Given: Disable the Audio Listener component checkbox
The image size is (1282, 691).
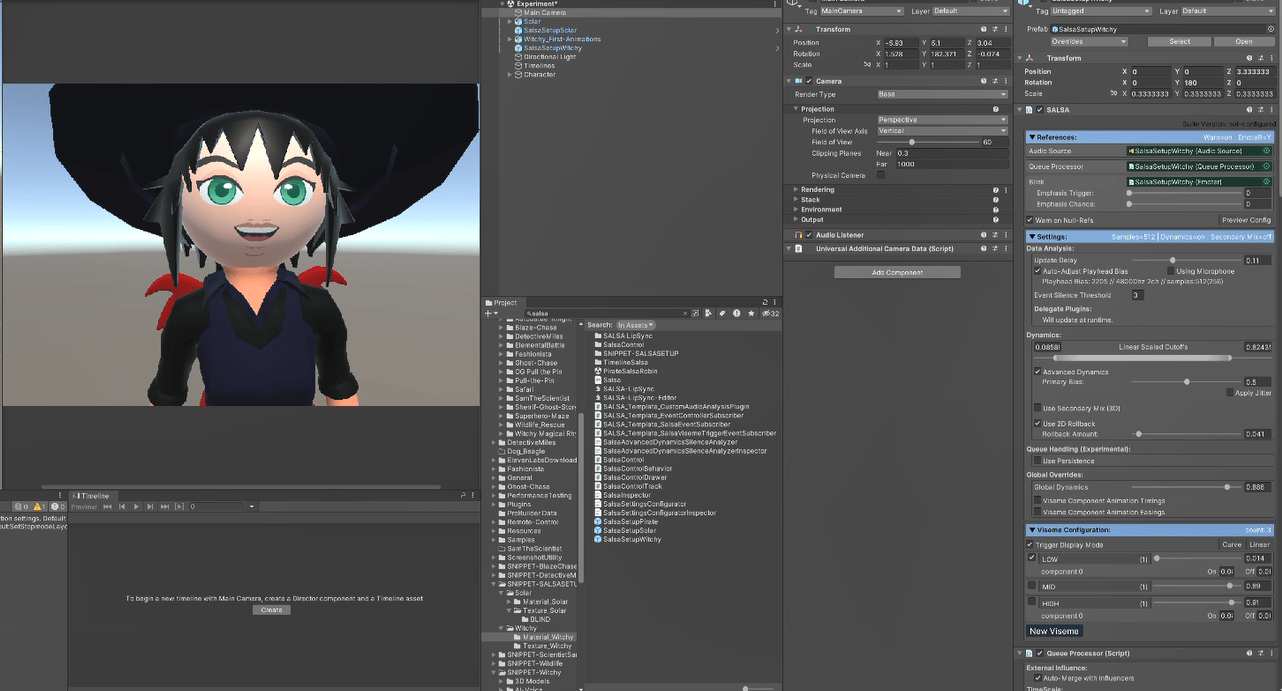Looking at the screenshot, I should tap(810, 235).
